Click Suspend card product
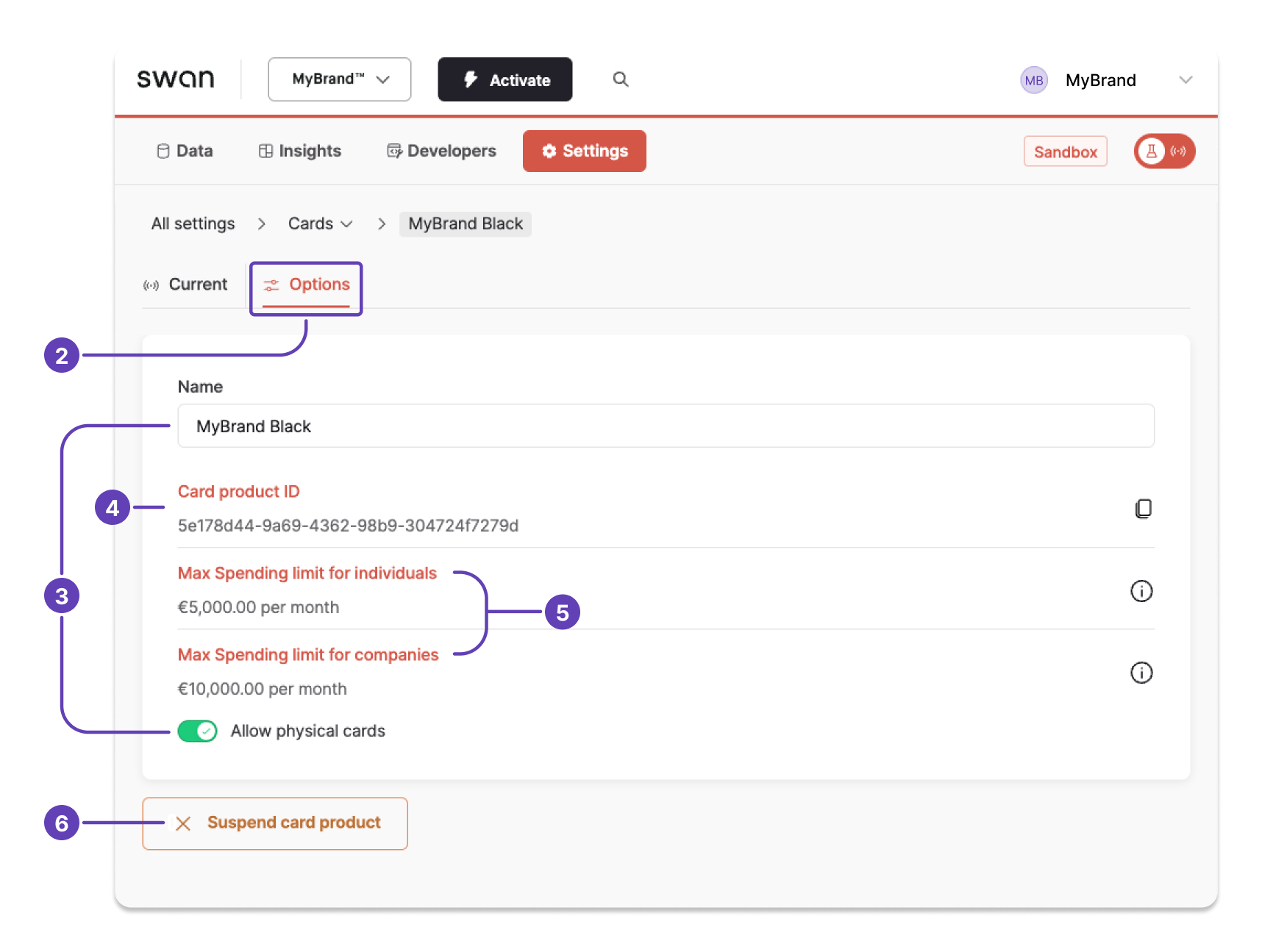The width and height of the screenshot is (1262, 952). (275, 823)
